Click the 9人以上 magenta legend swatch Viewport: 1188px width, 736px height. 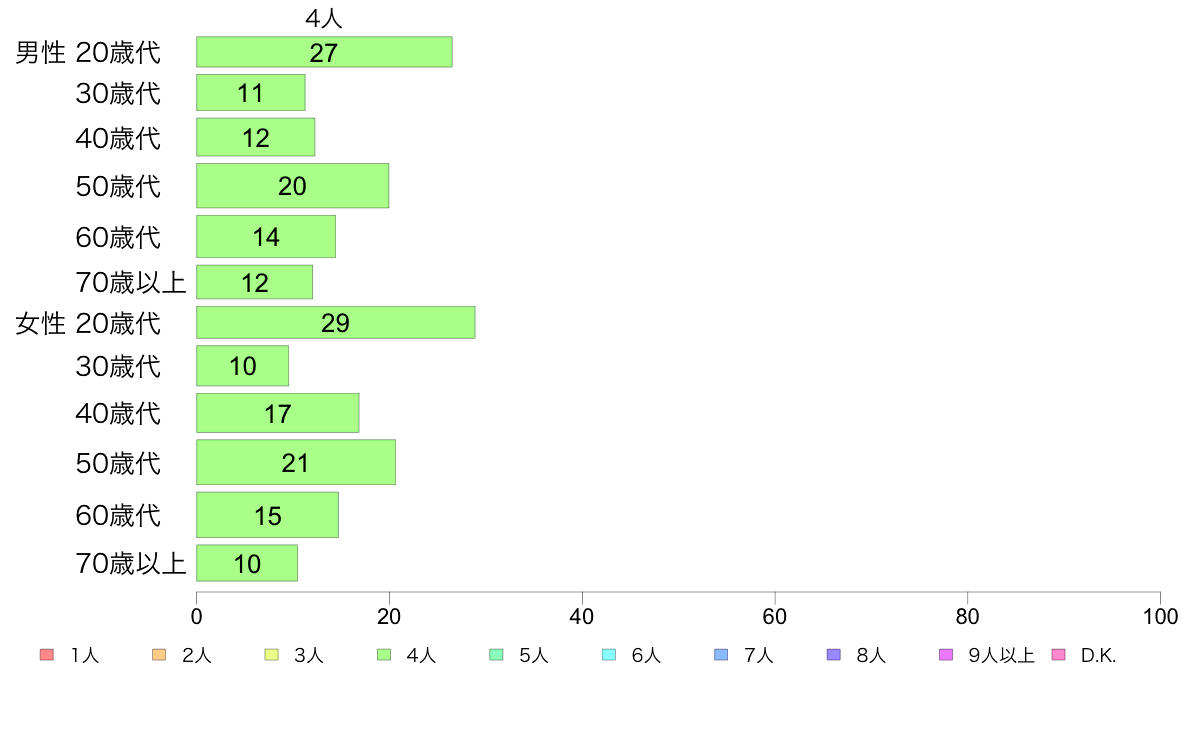(x=946, y=655)
